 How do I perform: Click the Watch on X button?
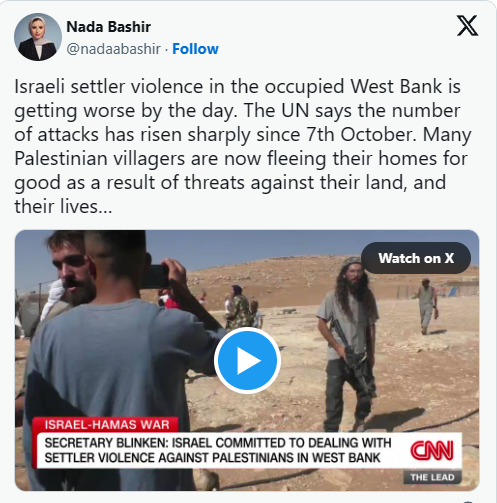(416, 258)
